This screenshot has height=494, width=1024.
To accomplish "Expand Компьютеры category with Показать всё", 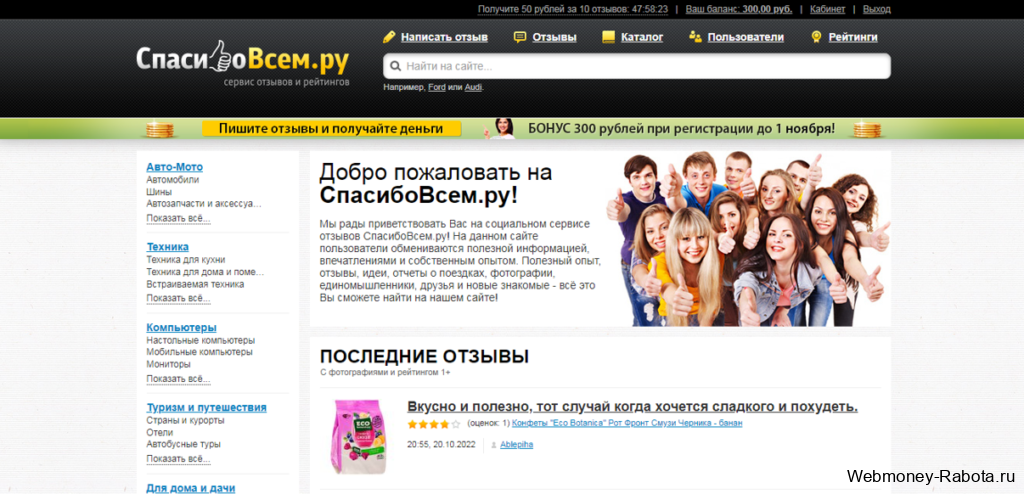I will [x=178, y=379].
